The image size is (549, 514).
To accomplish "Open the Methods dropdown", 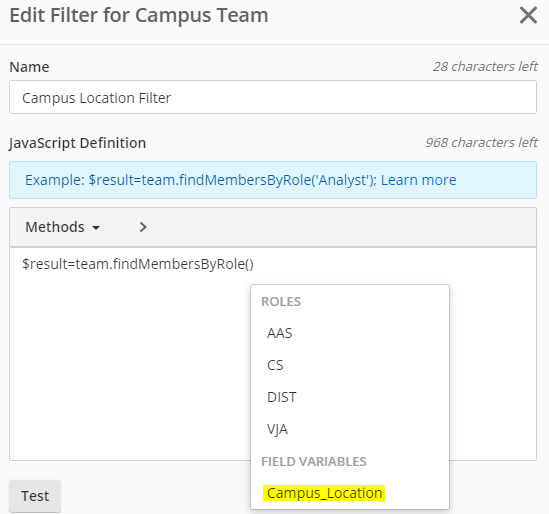I will coord(63,227).
